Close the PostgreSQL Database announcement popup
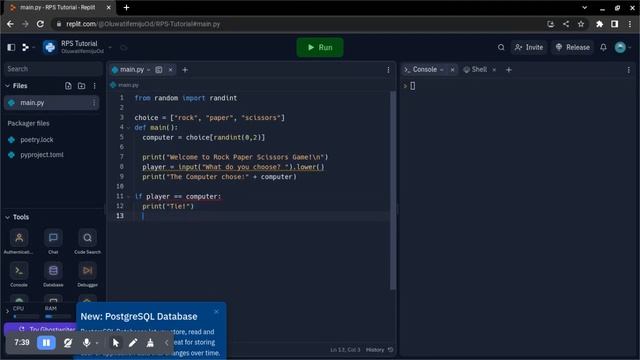This screenshot has width=640, height=360. coord(216,312)
